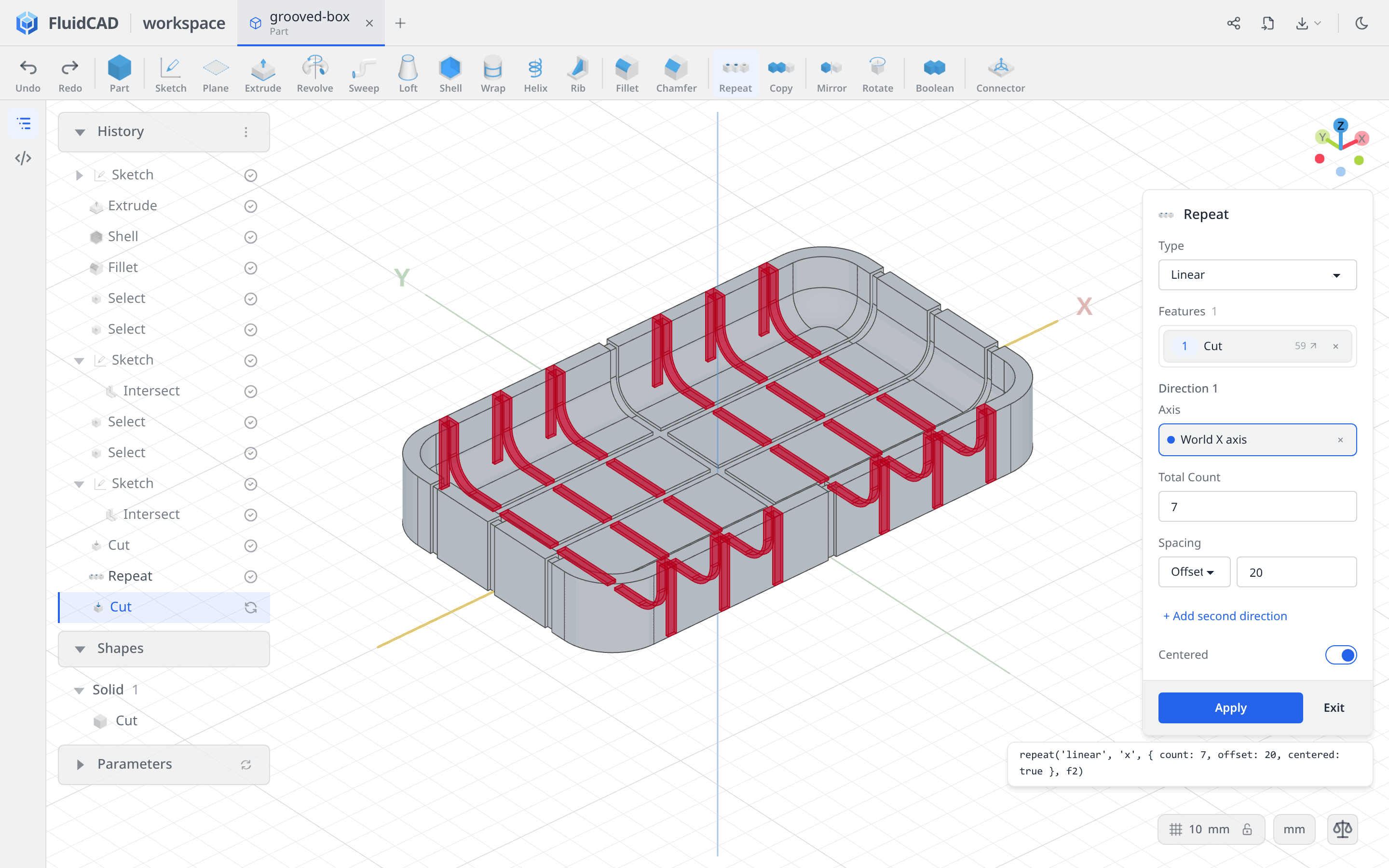Select the Mirror tool
The height and width of the screenshot is (868, 1389).
(x=831, y=74)
